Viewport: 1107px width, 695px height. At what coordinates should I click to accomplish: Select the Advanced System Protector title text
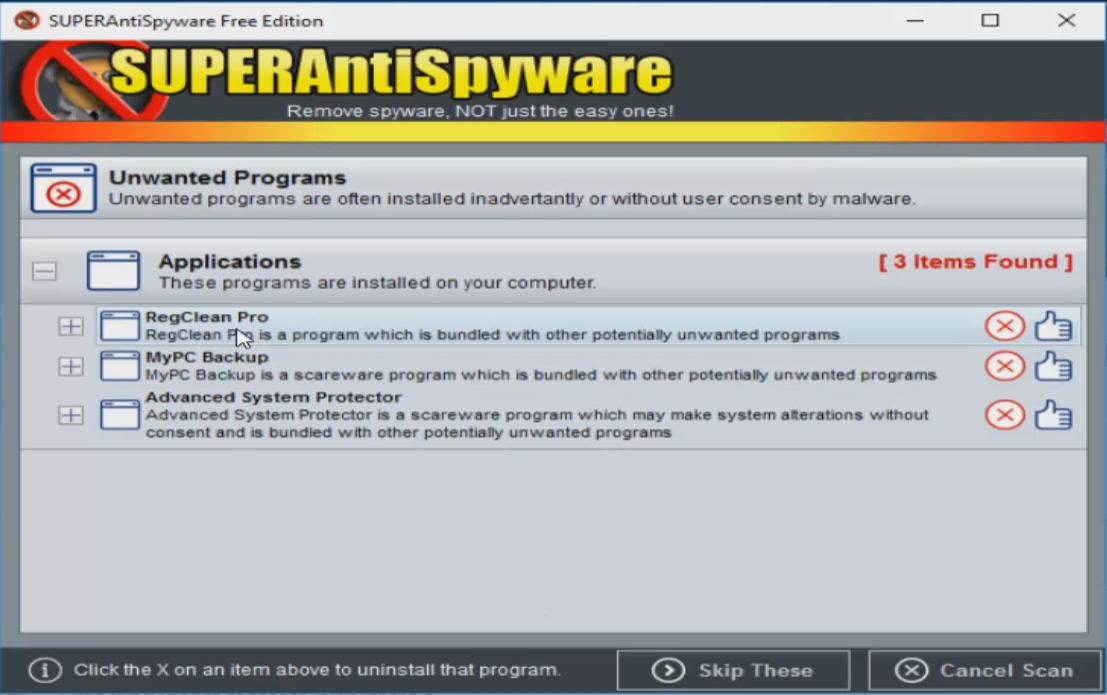[274, 397]
